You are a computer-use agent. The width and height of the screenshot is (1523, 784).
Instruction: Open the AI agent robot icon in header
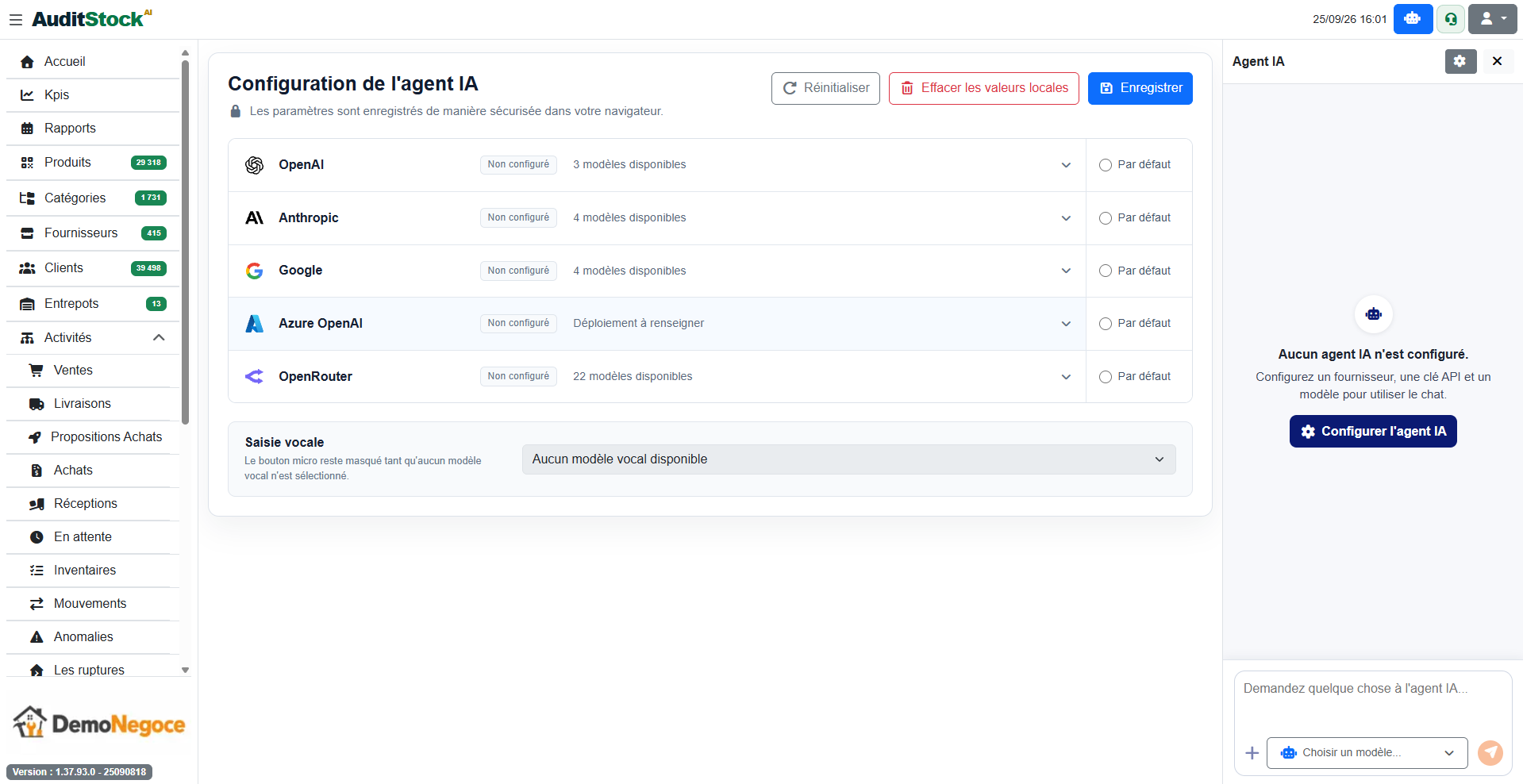(1413, 19)
